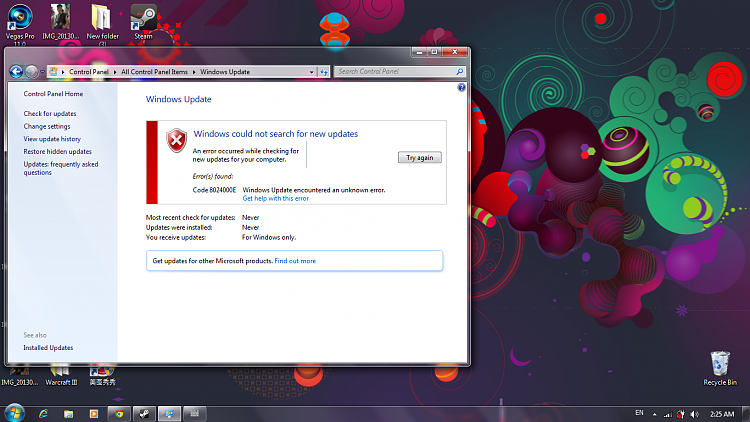
Task: Select Windows Update breadcrumb segment
Action: click(225, 72)
